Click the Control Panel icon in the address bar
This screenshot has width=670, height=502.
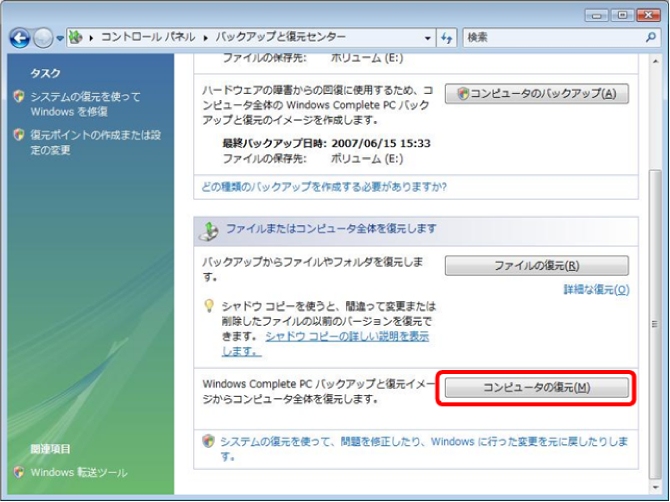pos(76,38)
